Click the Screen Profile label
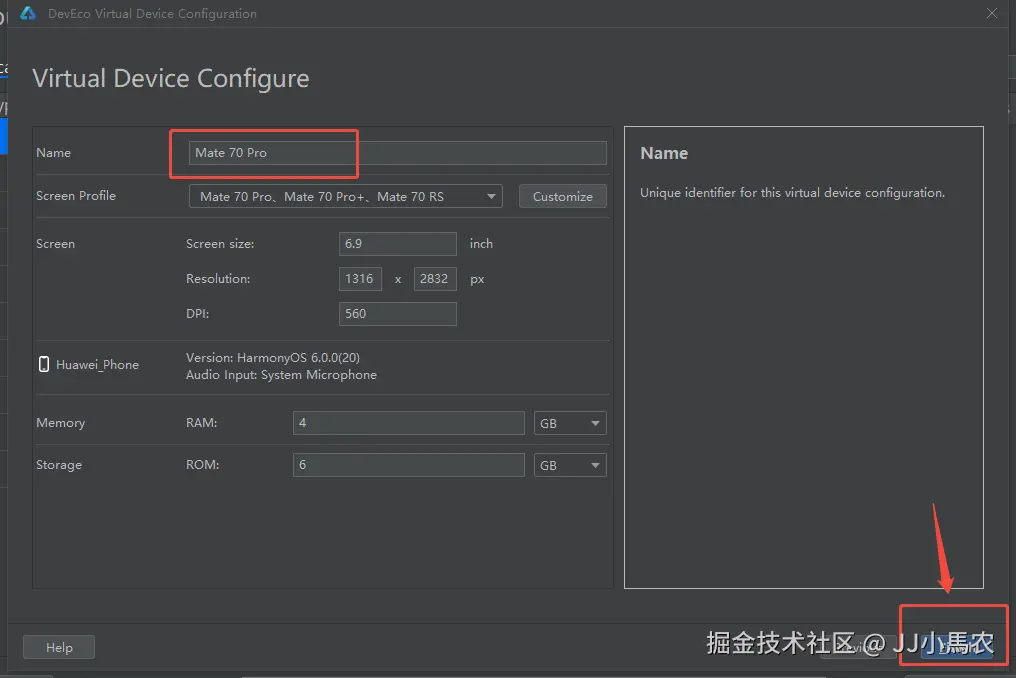 point(76,196)
